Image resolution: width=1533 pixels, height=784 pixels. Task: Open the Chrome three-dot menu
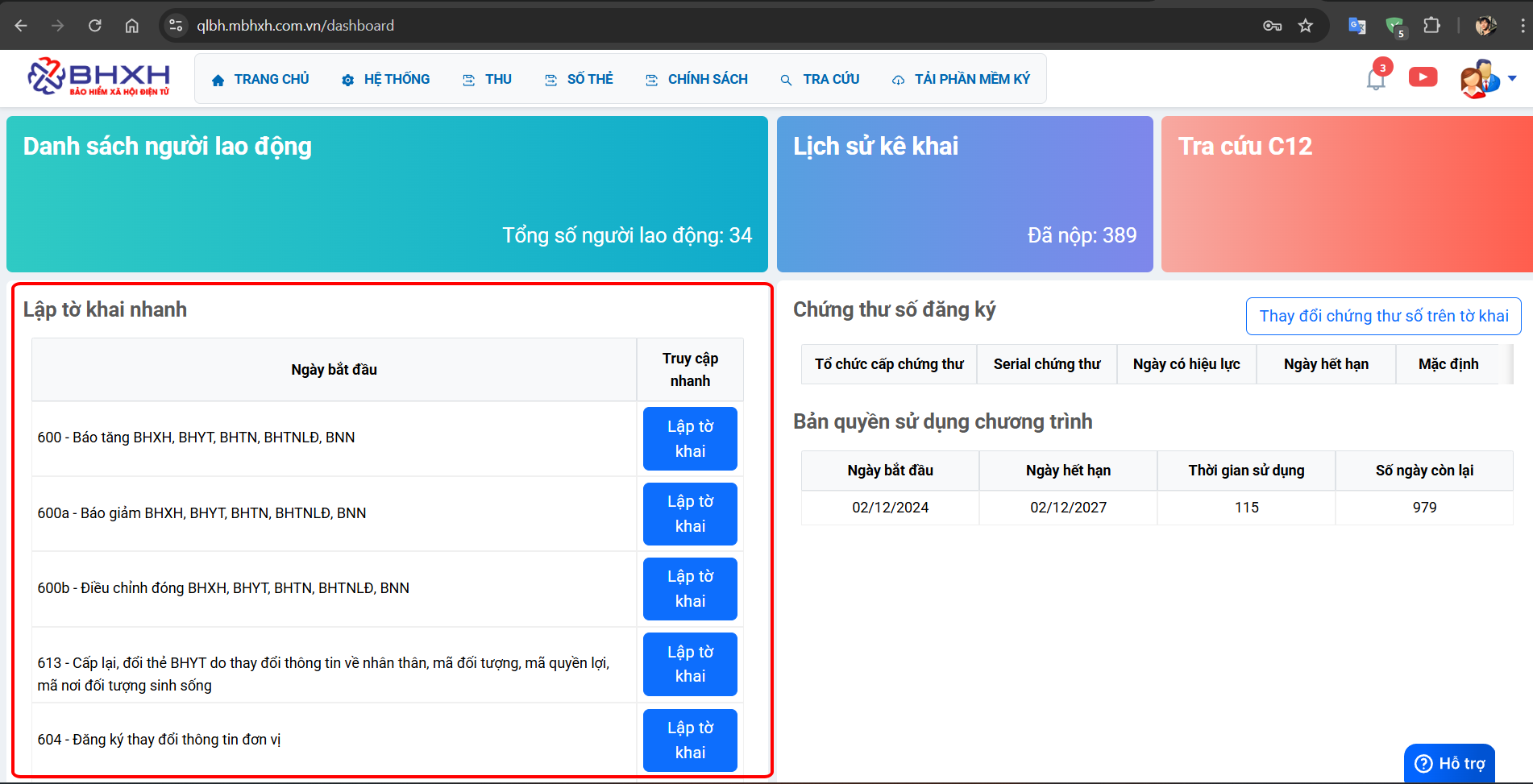pos(1522,26)
